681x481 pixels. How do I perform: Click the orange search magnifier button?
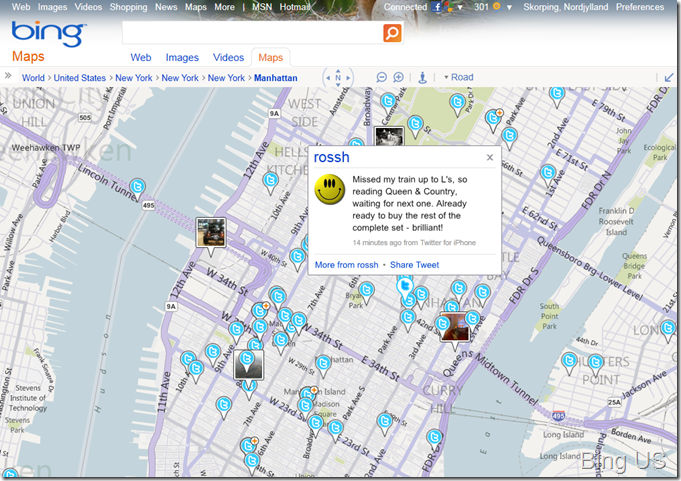point(392,33)
